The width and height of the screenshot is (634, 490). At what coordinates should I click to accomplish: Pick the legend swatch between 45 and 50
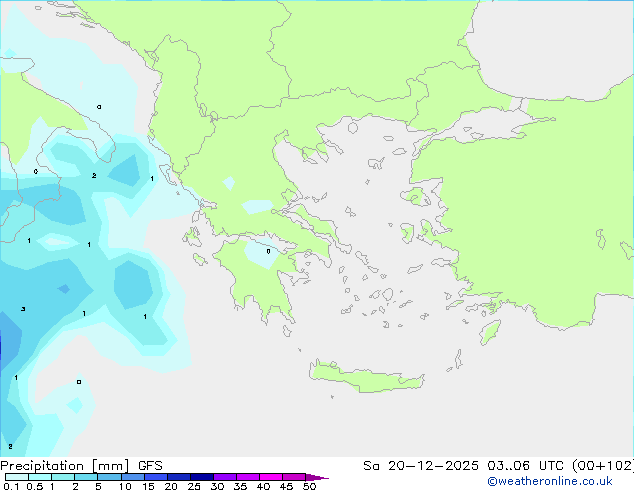click(x=294, y=477)
